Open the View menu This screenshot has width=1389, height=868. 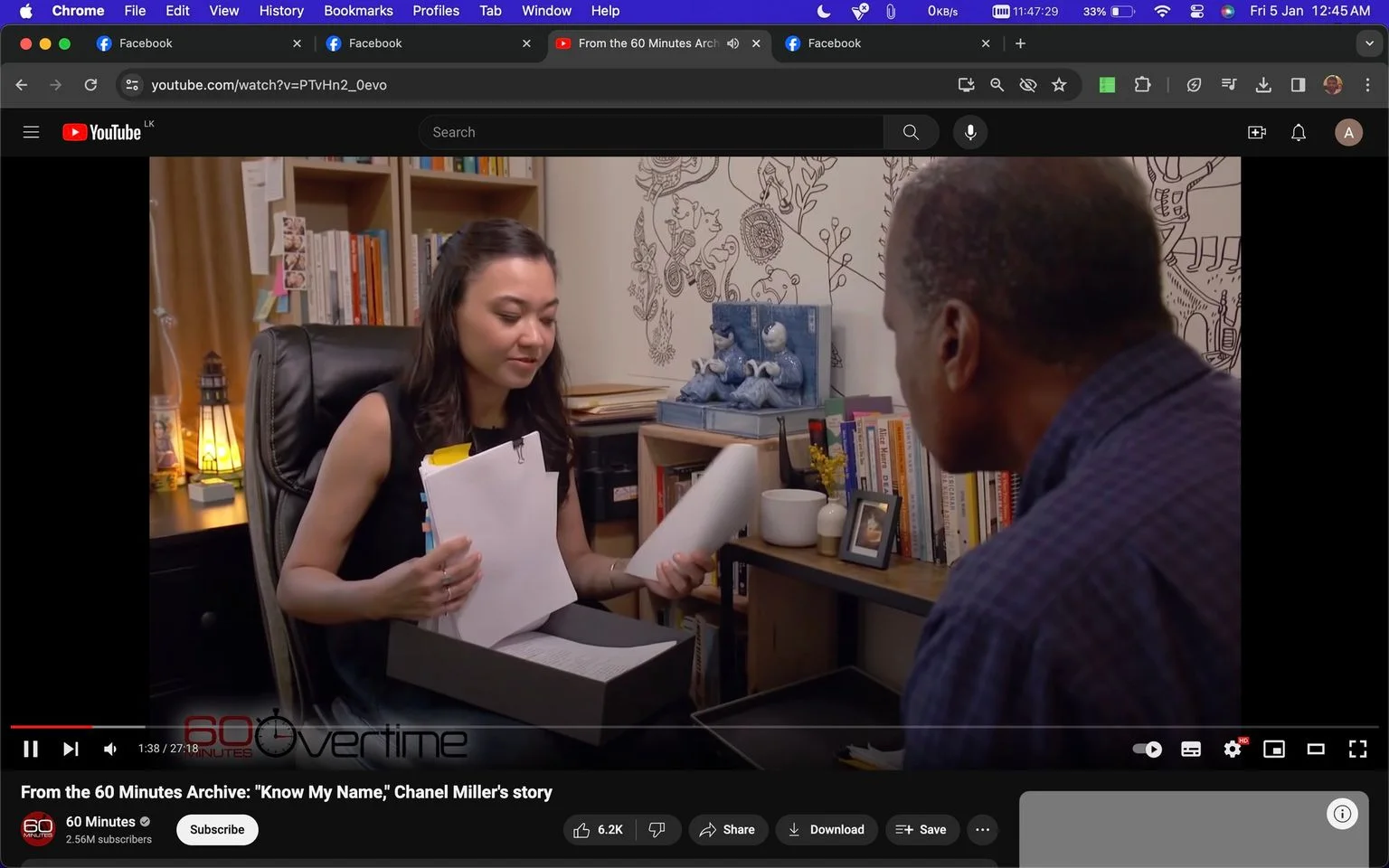(x=223, y=11)
